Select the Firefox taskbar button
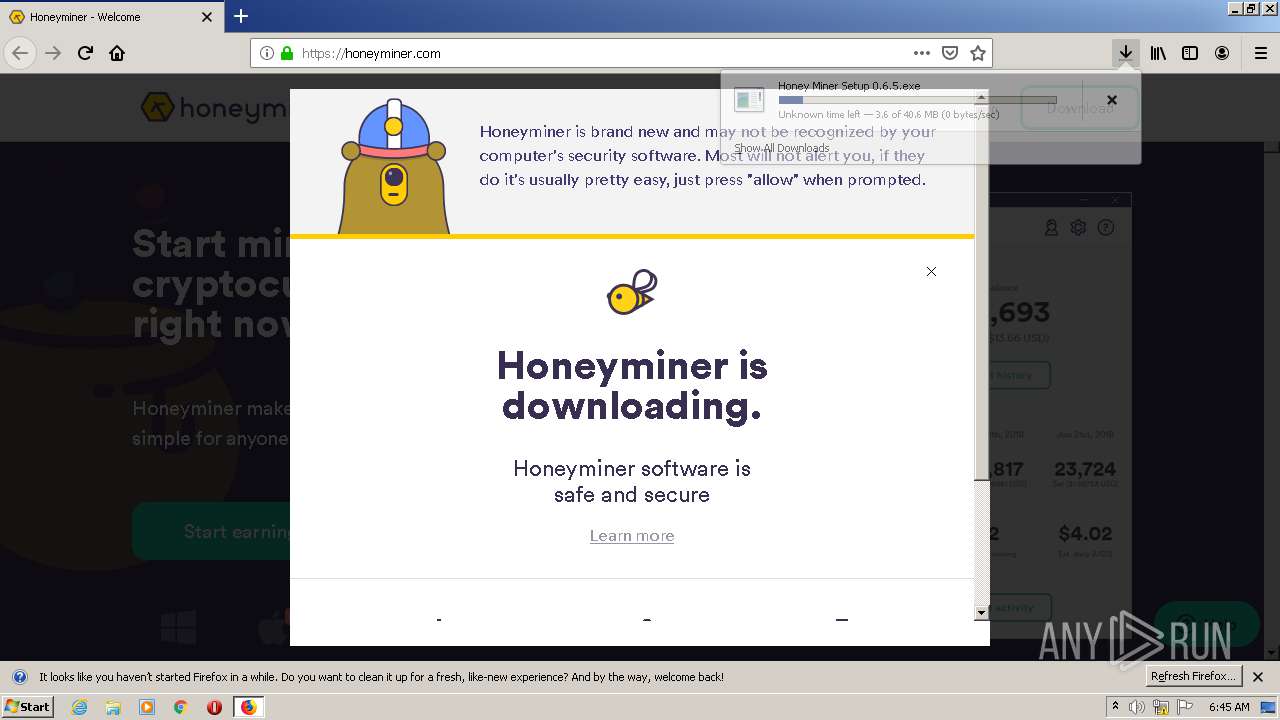Screen dimensions: 1280x720 (x=248, y=707)
